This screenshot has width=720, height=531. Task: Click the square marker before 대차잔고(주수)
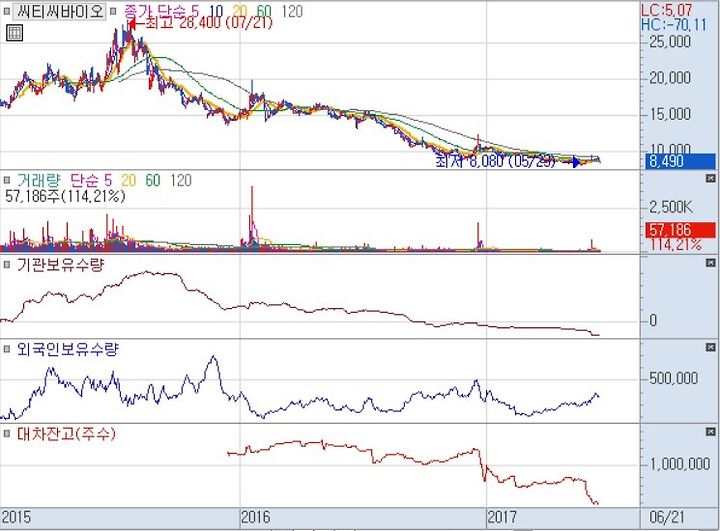pos(6,434)
